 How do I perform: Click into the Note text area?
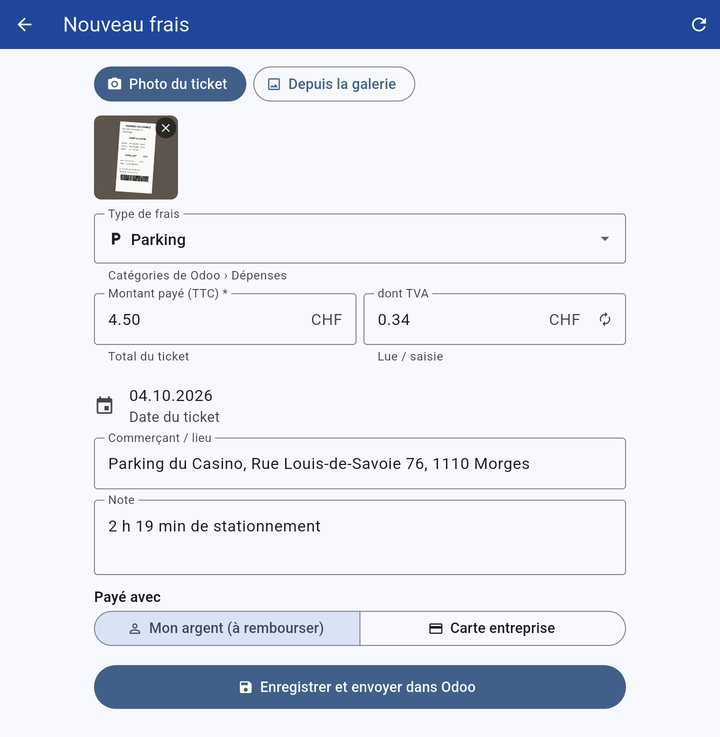point(360,537)
